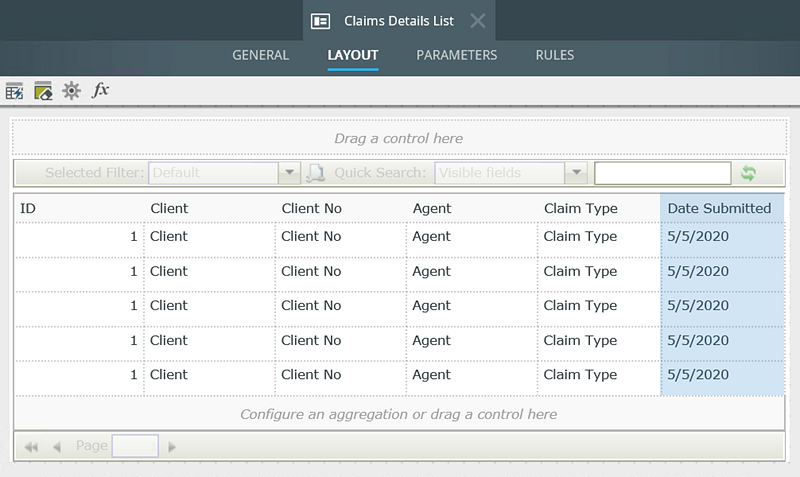Image resolution: width=800 pixels, height=477 pixels.
Task: Switch to the General tab
Action: point(260,55)
